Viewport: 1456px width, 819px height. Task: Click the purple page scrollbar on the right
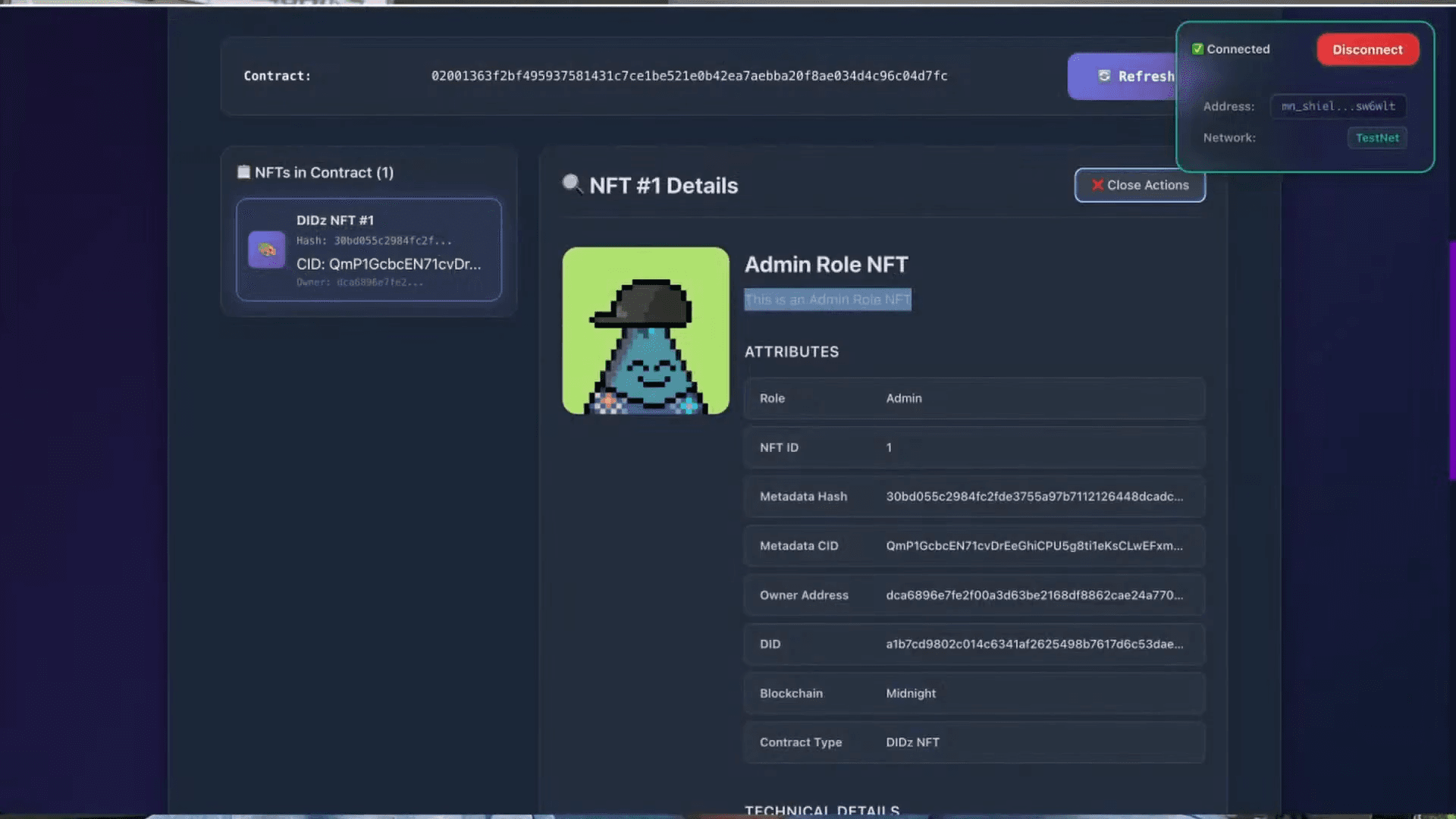[1451, 360]
